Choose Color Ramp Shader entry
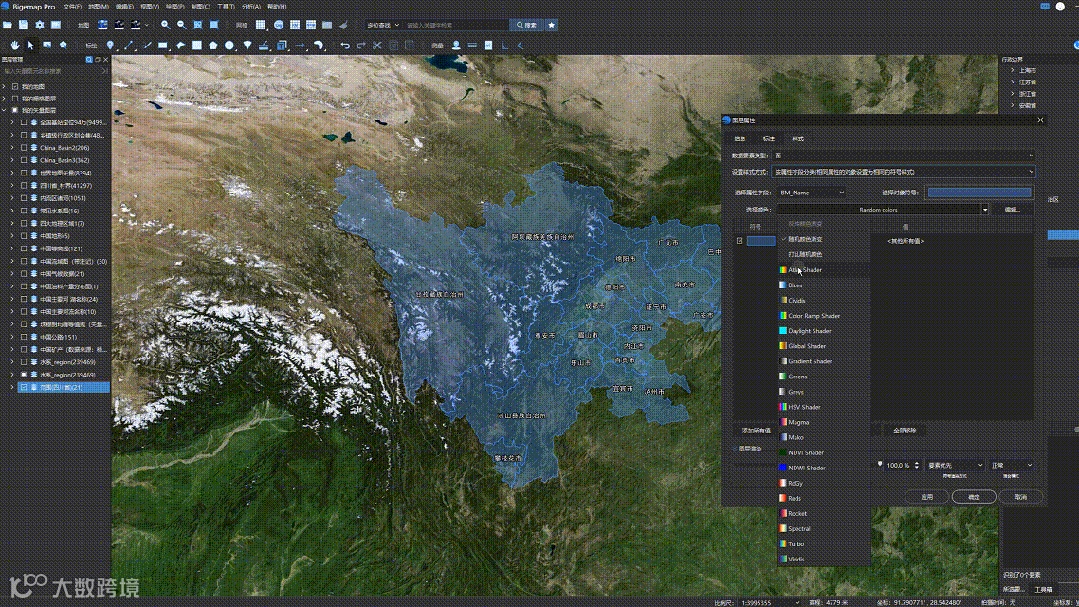Screen dimensions: 1079x607 824,316
